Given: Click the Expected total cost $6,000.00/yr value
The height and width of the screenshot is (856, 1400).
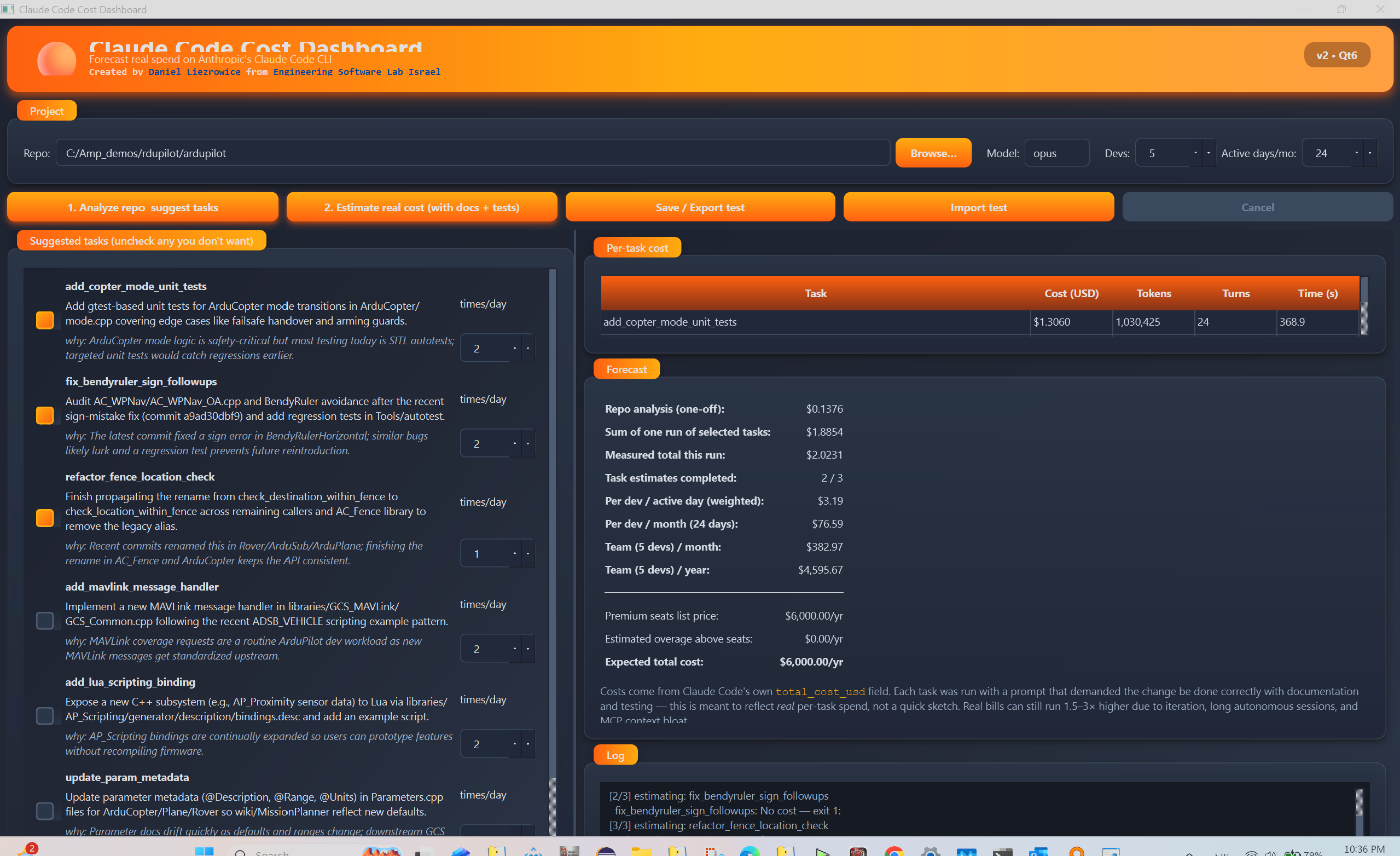Looking at the screenshot, I should (x=811, y=662).
